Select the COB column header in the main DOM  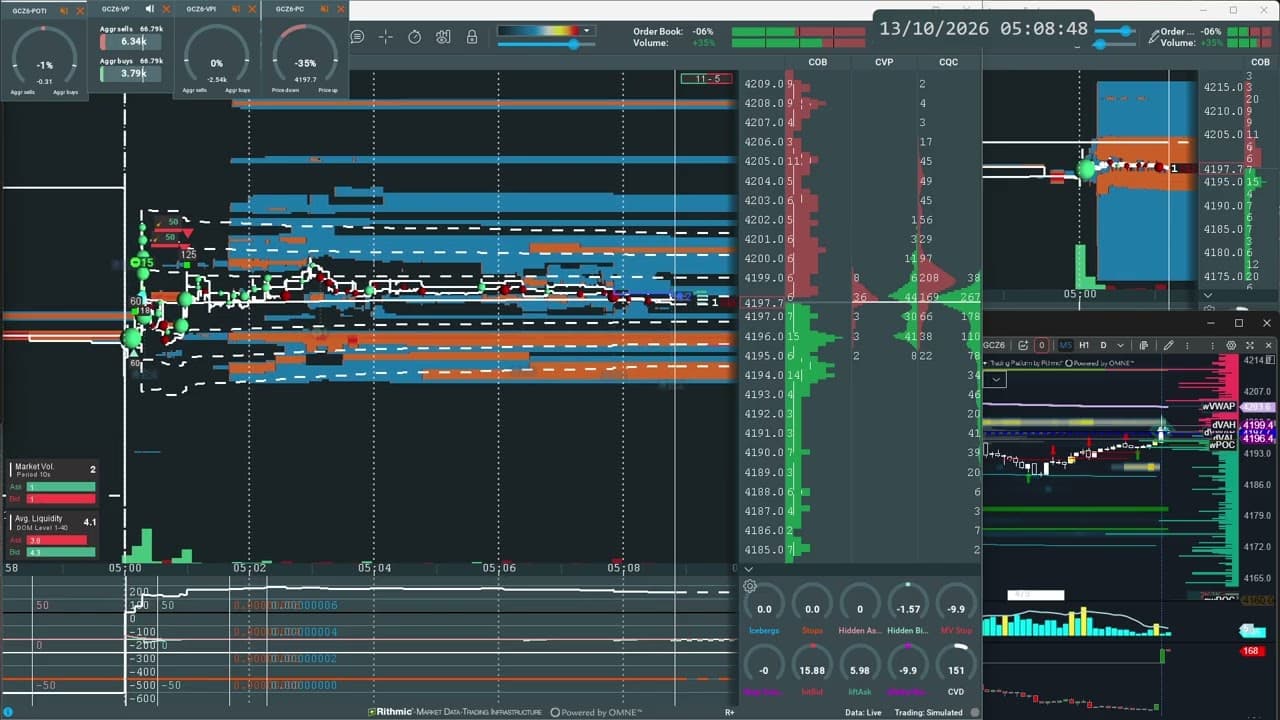coord(818,62)
